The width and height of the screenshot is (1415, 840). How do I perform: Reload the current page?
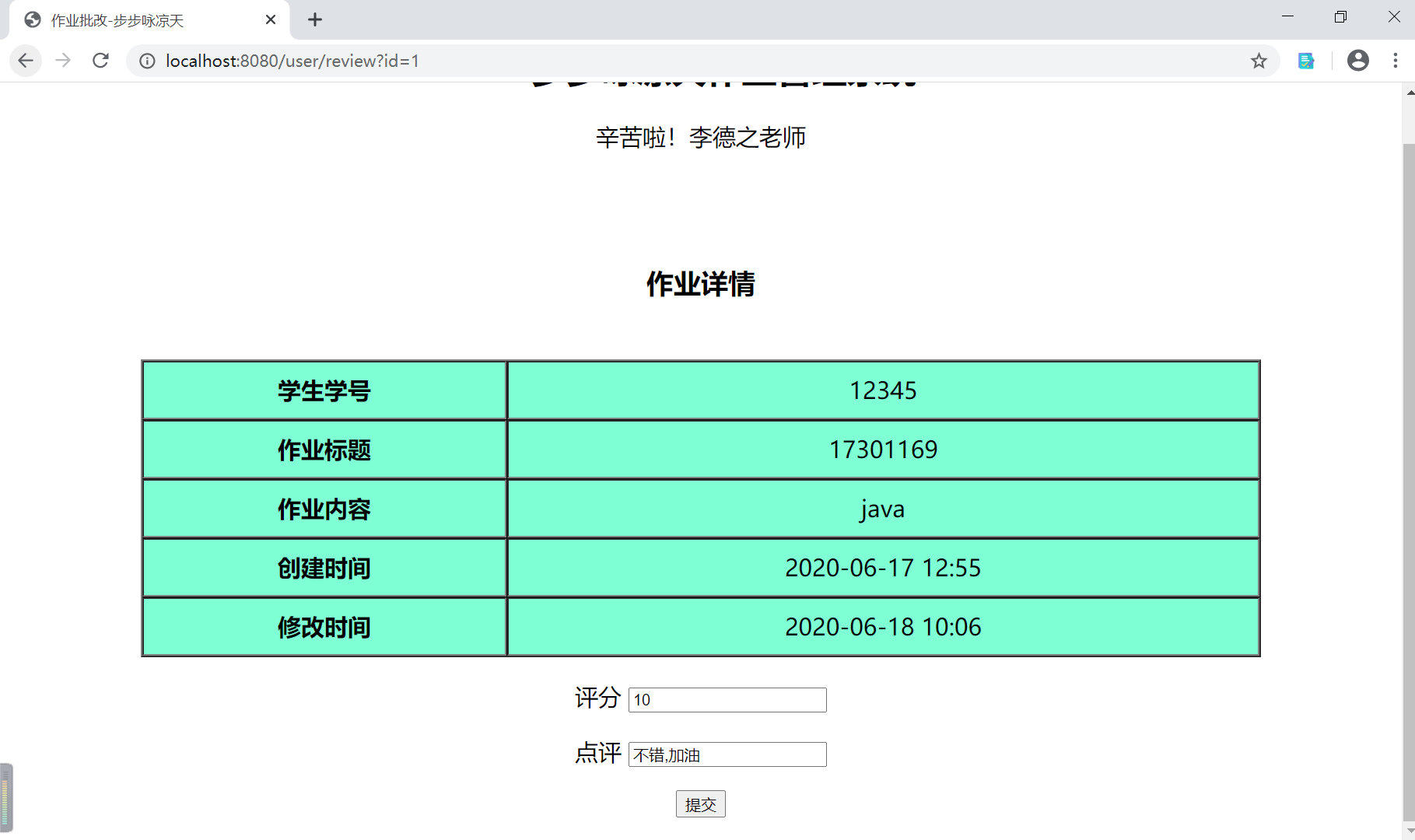(x=100, y=61)
